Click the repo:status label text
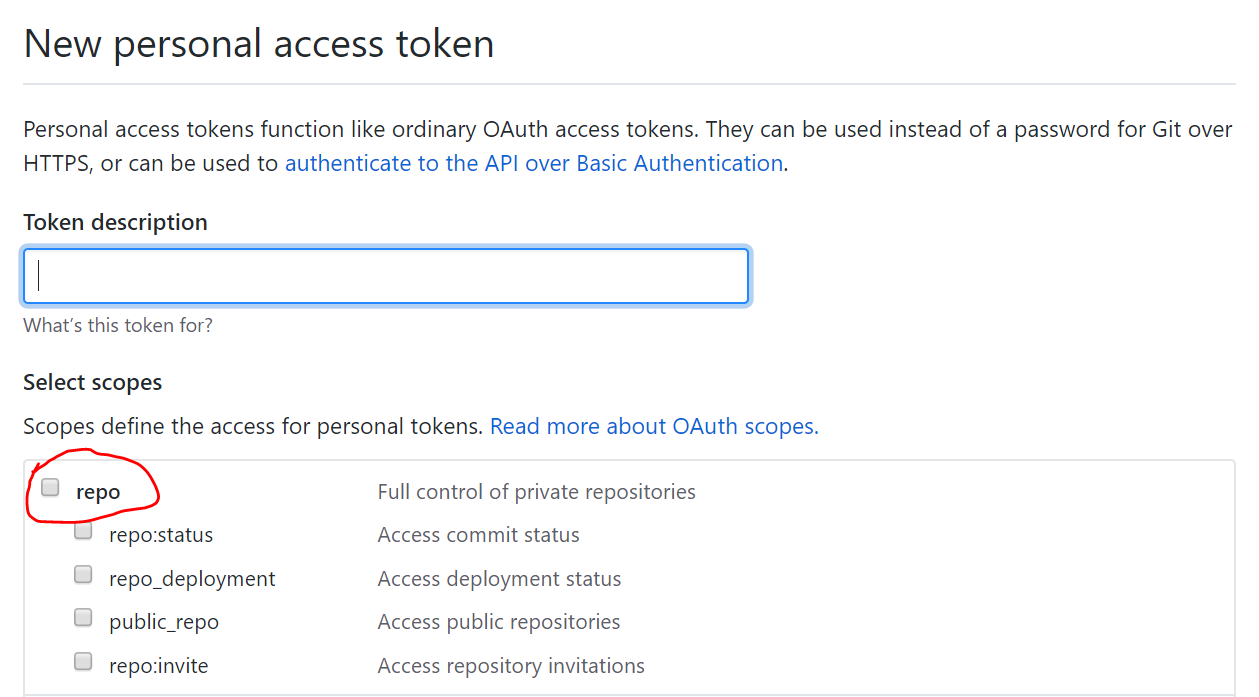Viewport: 1259px width, 697px height. (161, 535)
